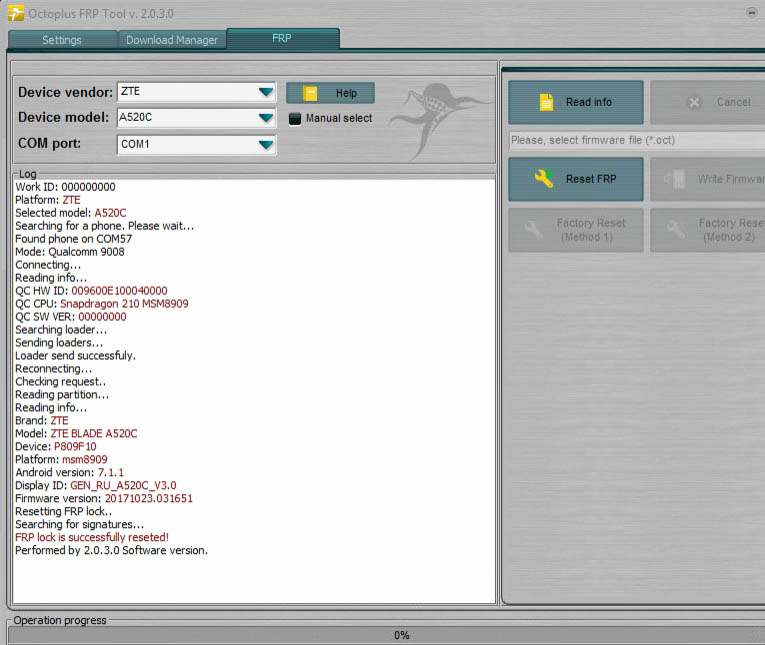Click the 'Searching for signatures...' log line

click(80, 524)
